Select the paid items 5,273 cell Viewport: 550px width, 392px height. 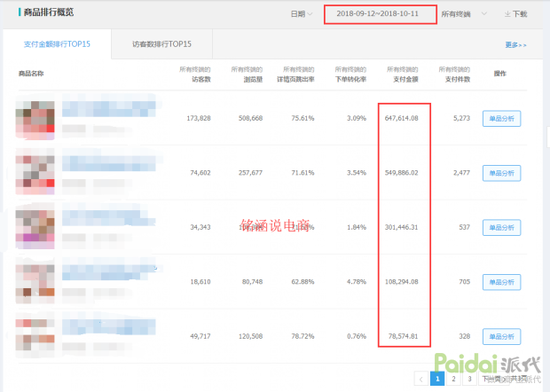point(462,119)
